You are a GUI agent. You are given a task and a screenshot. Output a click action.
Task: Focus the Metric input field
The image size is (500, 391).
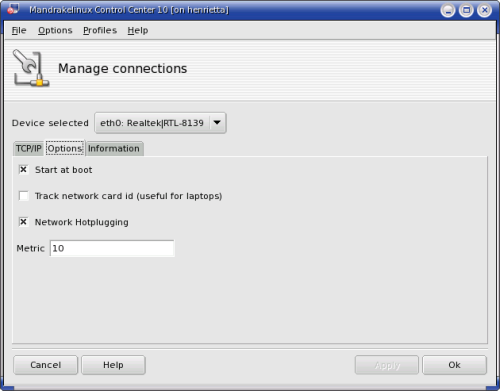pyautogui.click(x=112, y=248)
